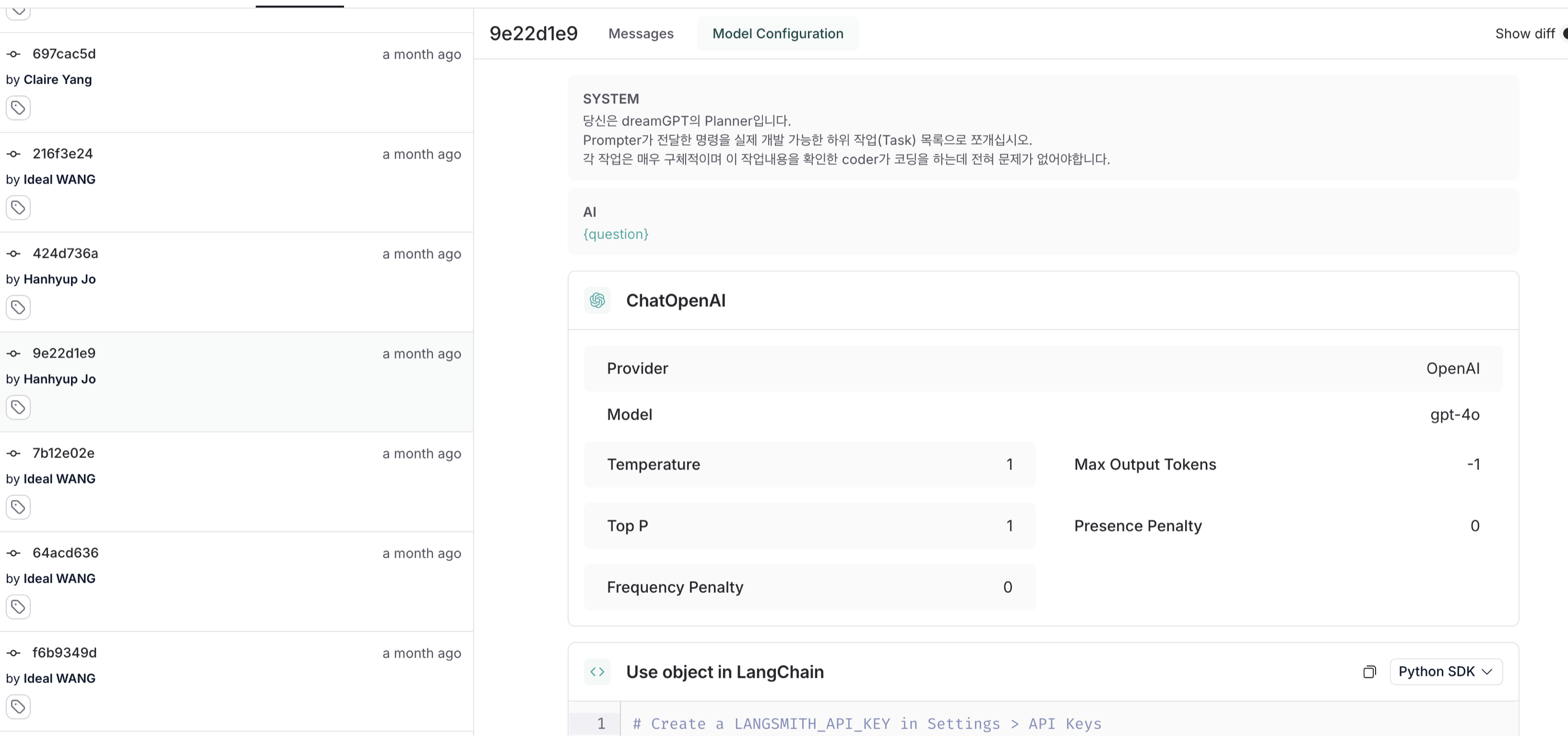
Task: Open commit 697cac5d by Claire Yang
Action: click(x=64, y=54)
